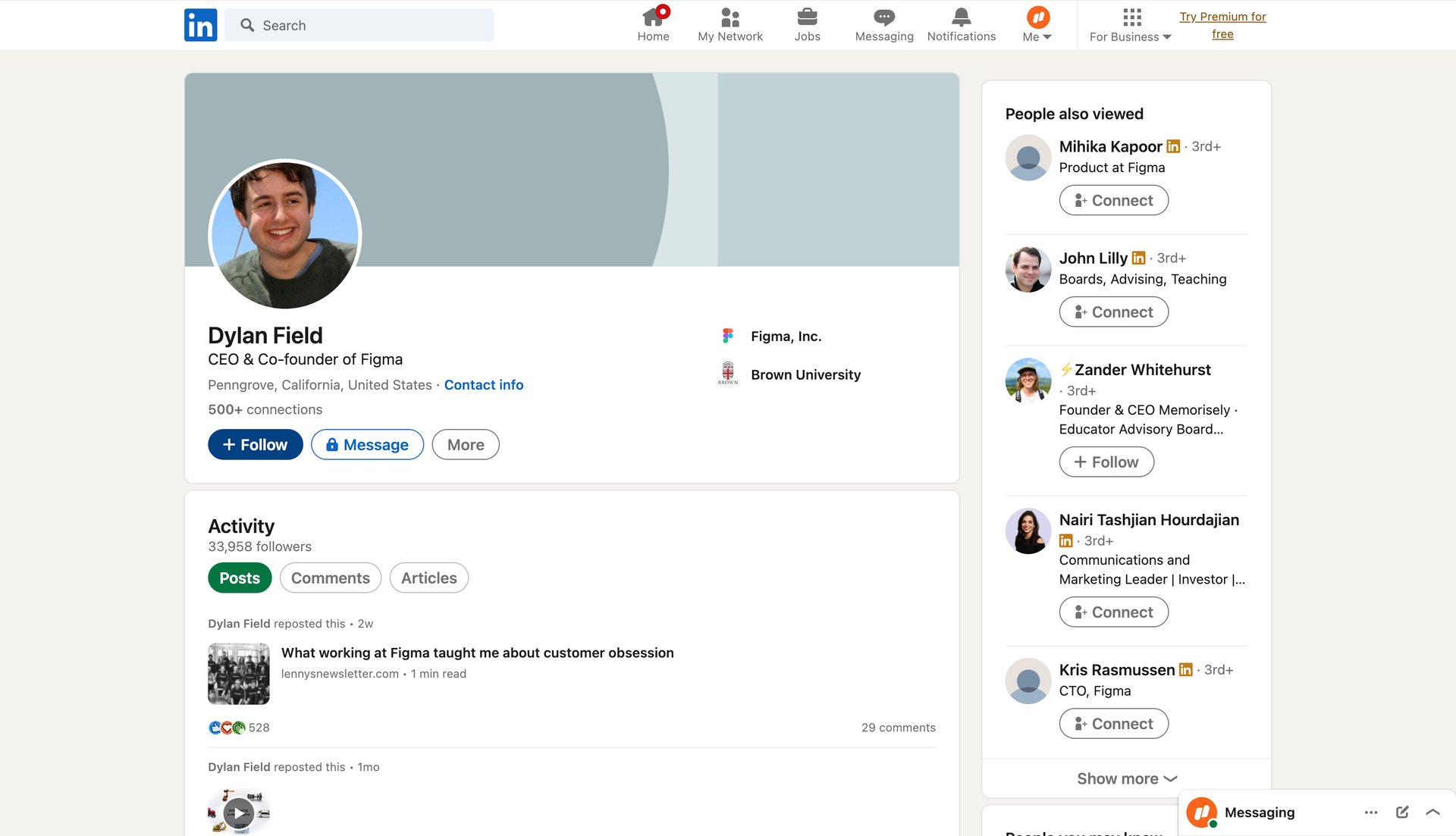Open the Me dropdown menu
This screenshot has height=836, width=1456.
1037,25
